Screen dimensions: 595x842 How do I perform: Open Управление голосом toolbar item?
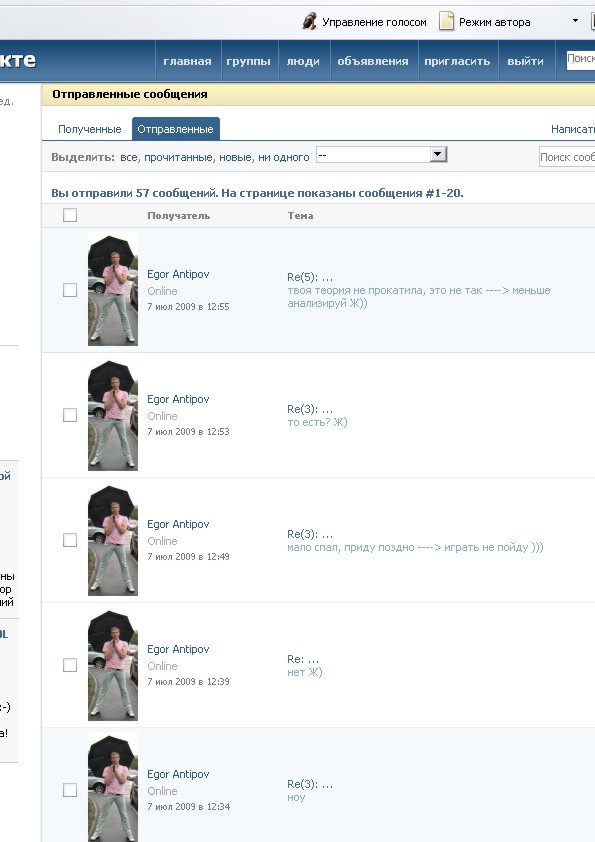365,22
